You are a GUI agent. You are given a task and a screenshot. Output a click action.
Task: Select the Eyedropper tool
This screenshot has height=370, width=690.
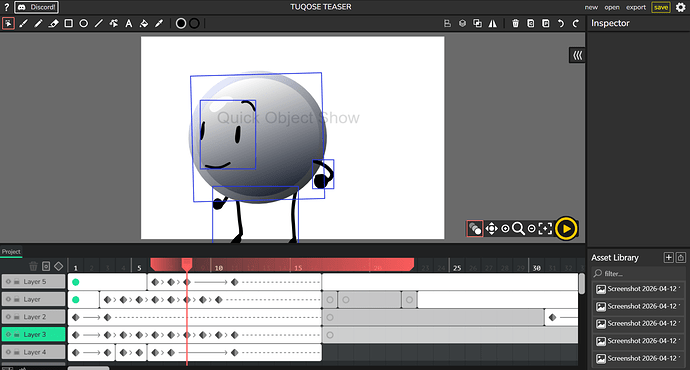159,23
